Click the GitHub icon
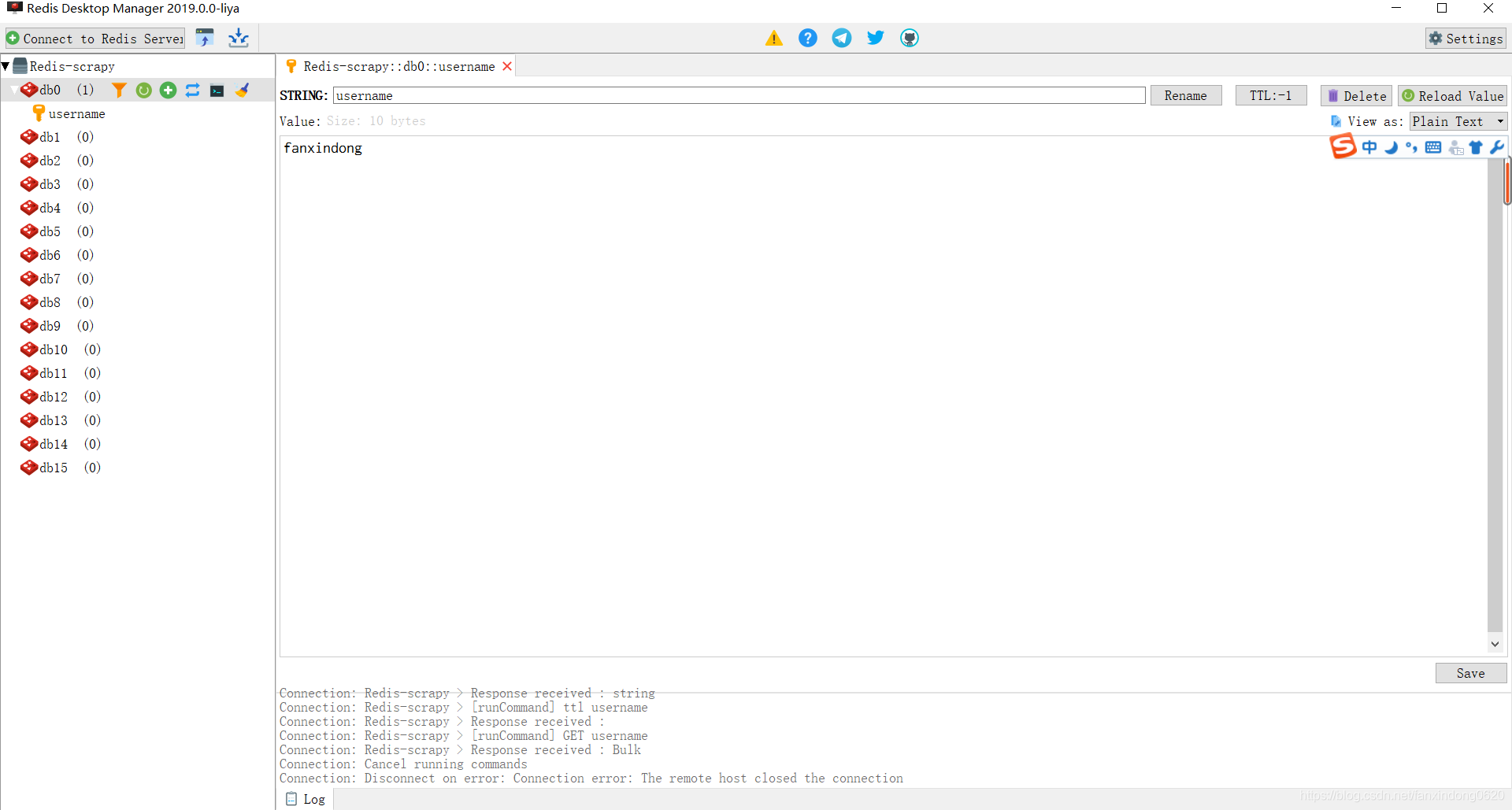This screenshot has width=1512, height=810. [910, 38]
